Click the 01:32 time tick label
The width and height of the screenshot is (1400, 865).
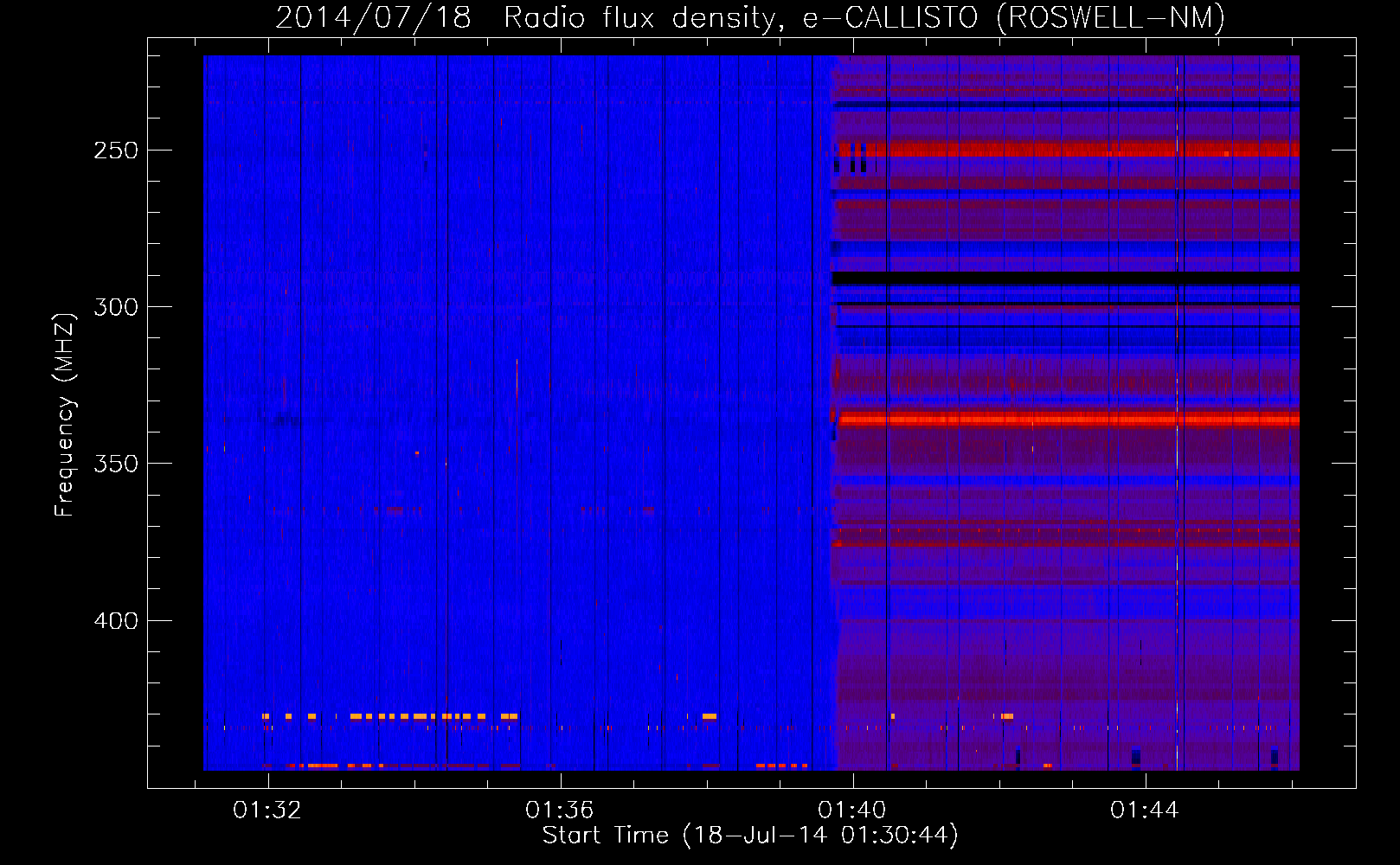pyautogui.click(x=267, y=811)
